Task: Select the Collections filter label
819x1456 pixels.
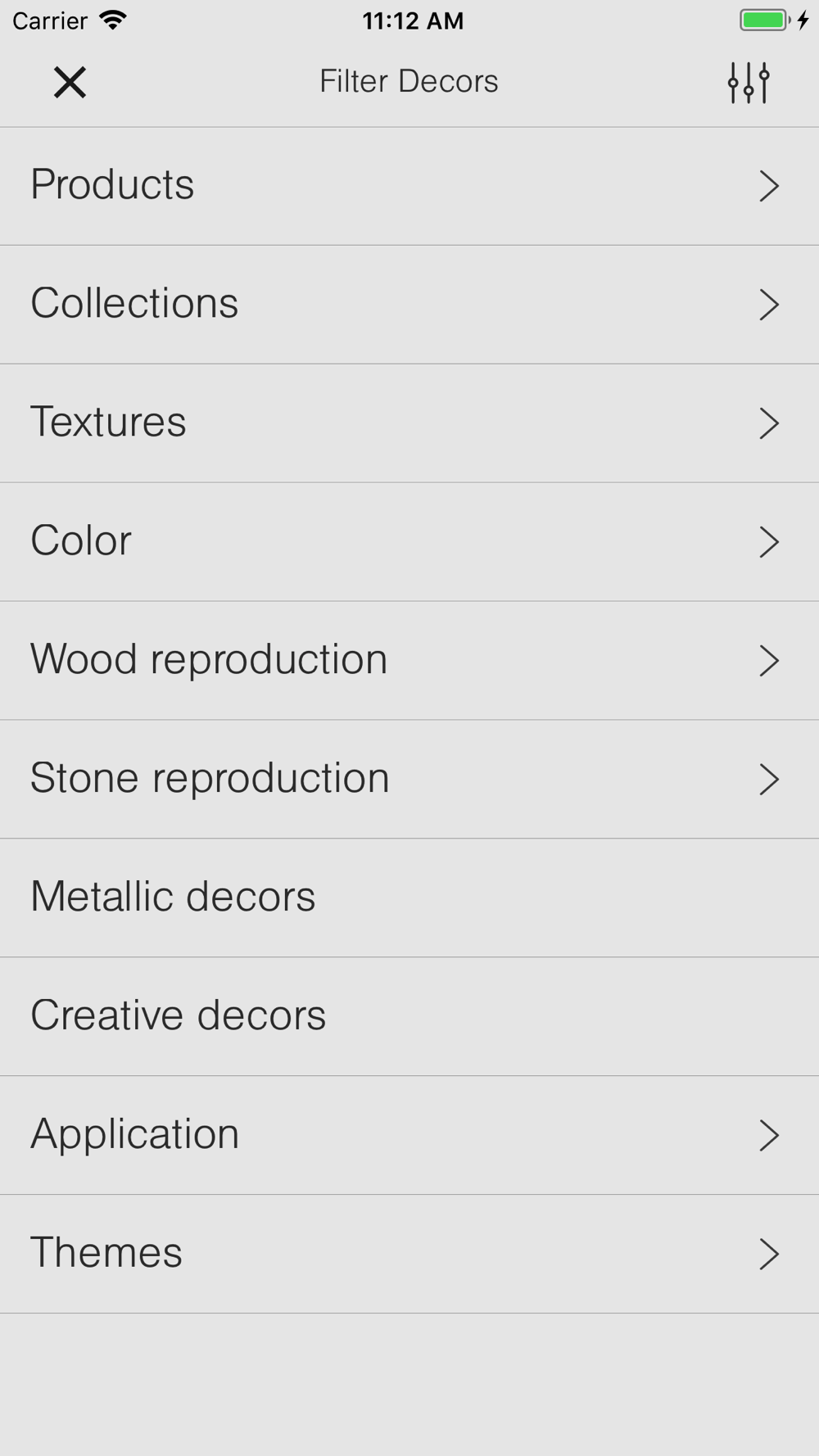Action: [x=134, y=303]
